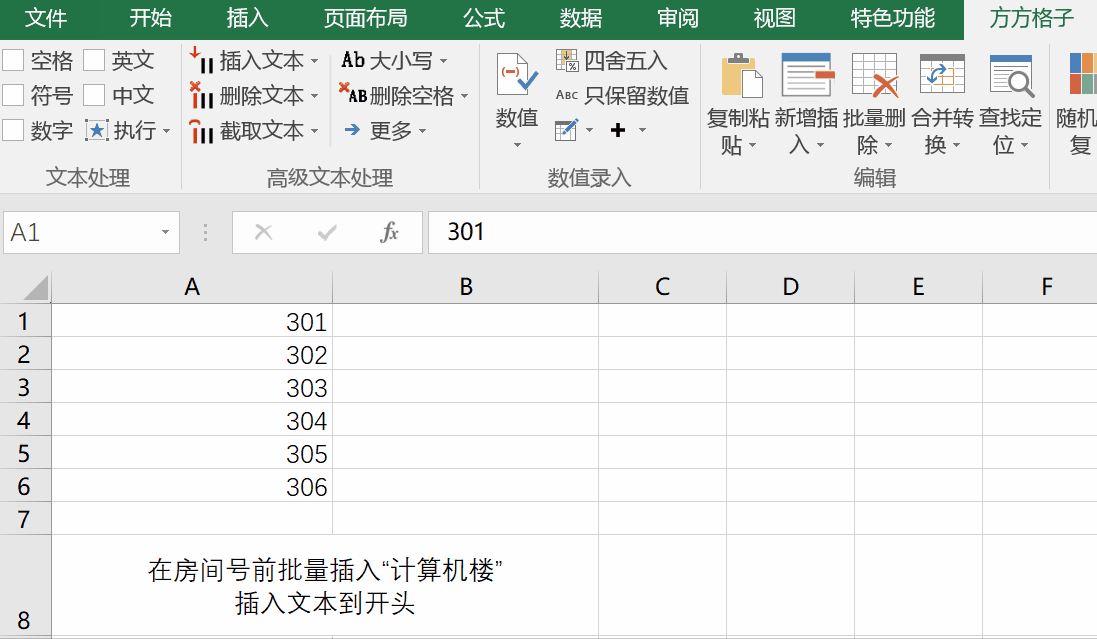
Task: Open the Name Box dropdown arrow
Action: [x=165, y=232]
